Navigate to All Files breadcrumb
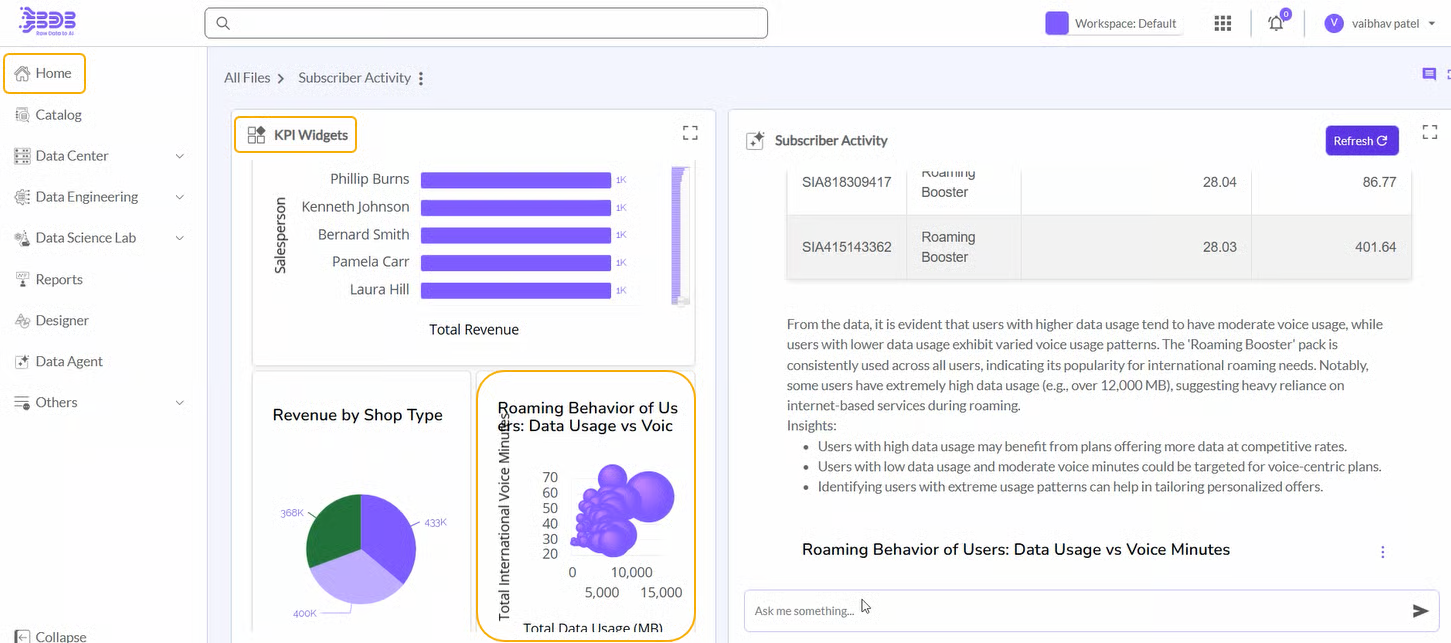1451x643 pixels. (246, 78)
